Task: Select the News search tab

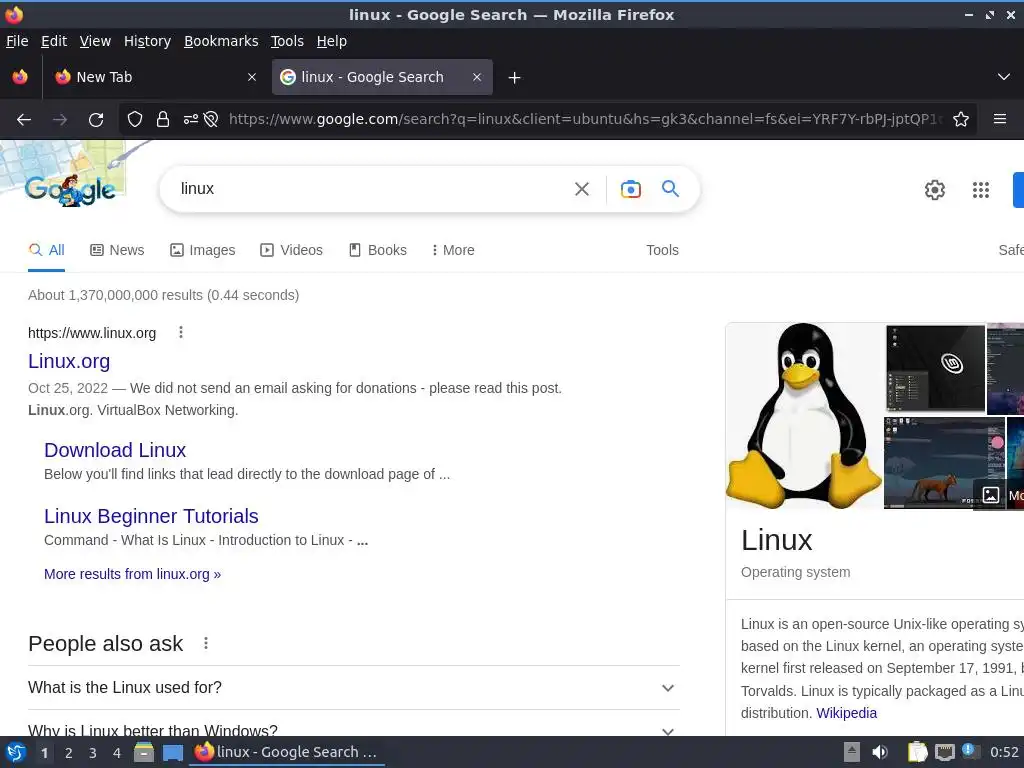Action: [117, 250]
